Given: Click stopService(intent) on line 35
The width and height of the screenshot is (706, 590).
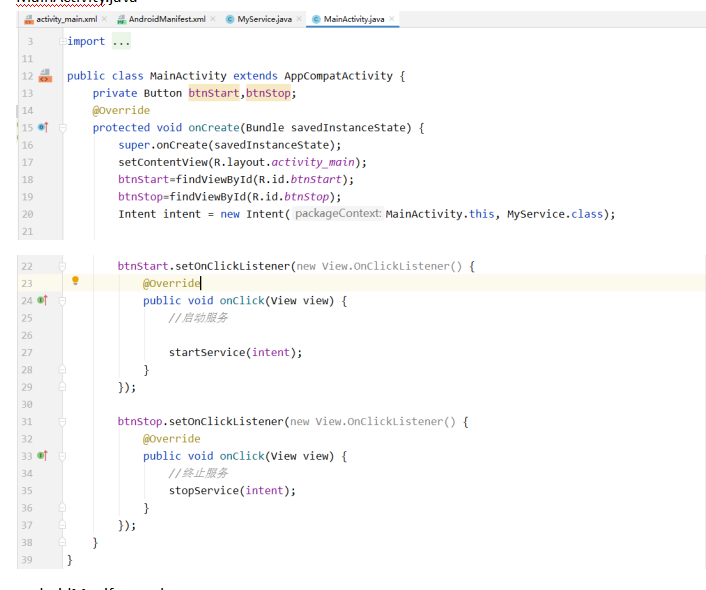Looking at the screenshot, I should point(232,490).
